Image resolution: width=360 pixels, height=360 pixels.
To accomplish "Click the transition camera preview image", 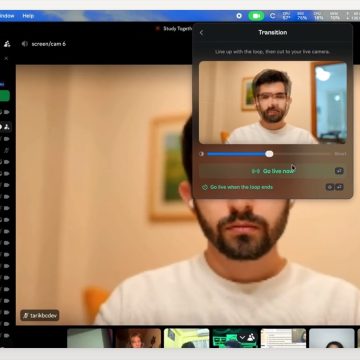I will tap(273, 102).
